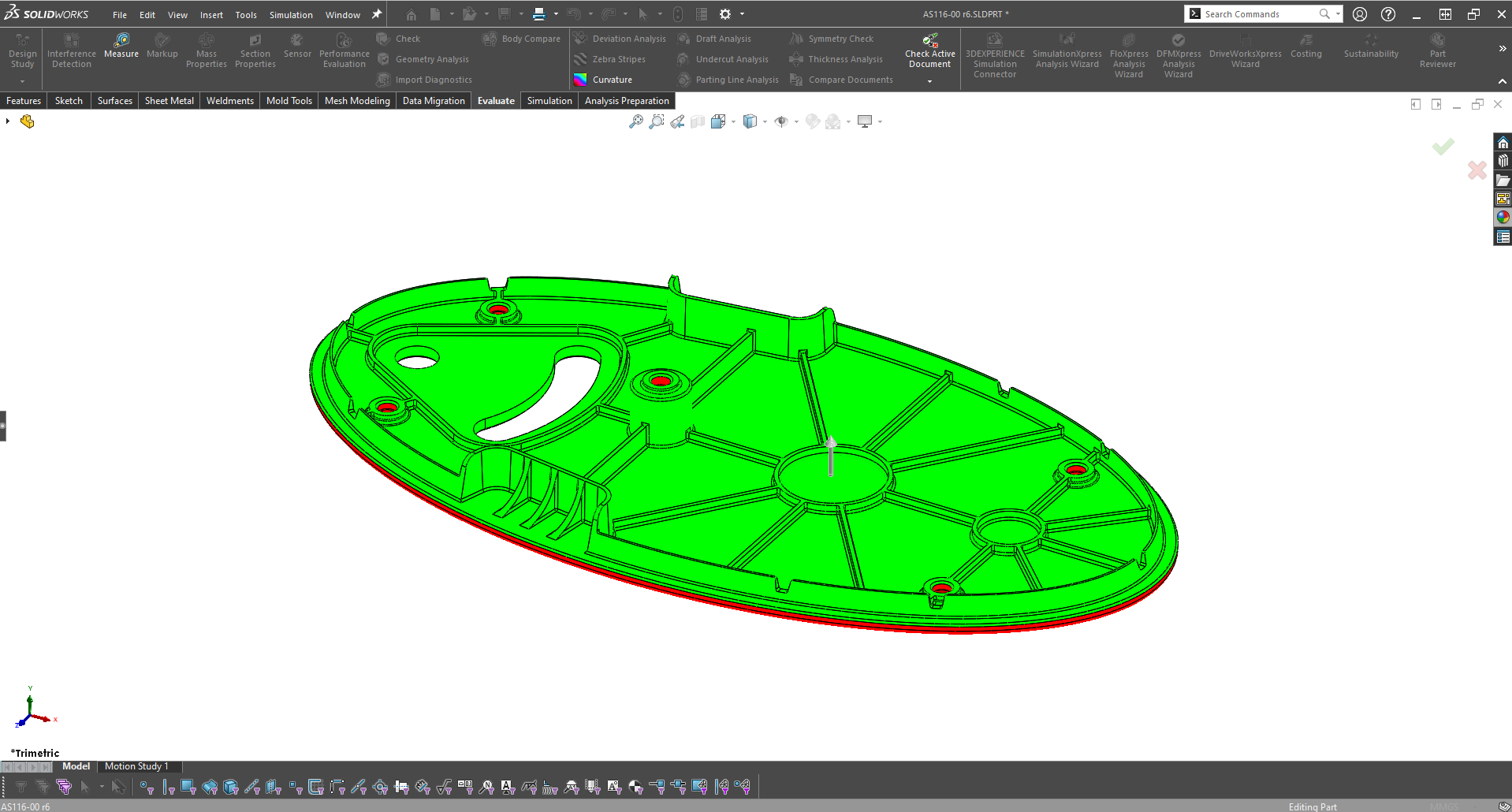Toggle Filter Vertices selection filter
This screenshot has width=1512, height=812.
pyautogui.click(x=147, y=787)
